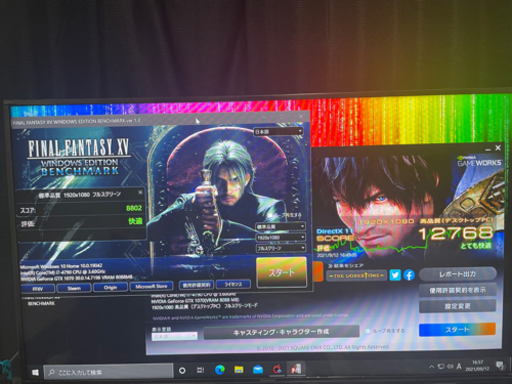Open 設定変更 settings button

tap(457, 306)
